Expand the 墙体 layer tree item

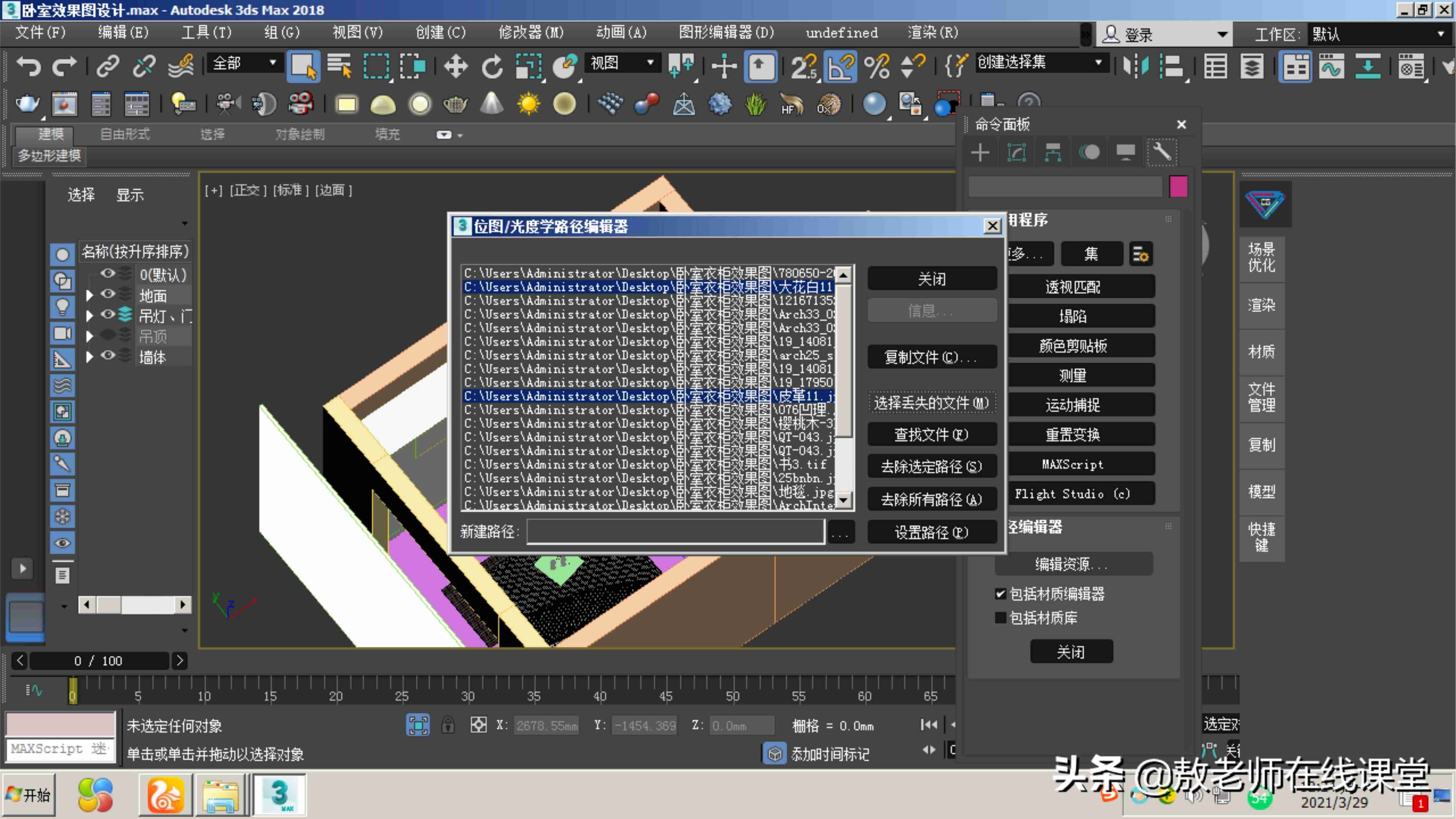[89, 357]
